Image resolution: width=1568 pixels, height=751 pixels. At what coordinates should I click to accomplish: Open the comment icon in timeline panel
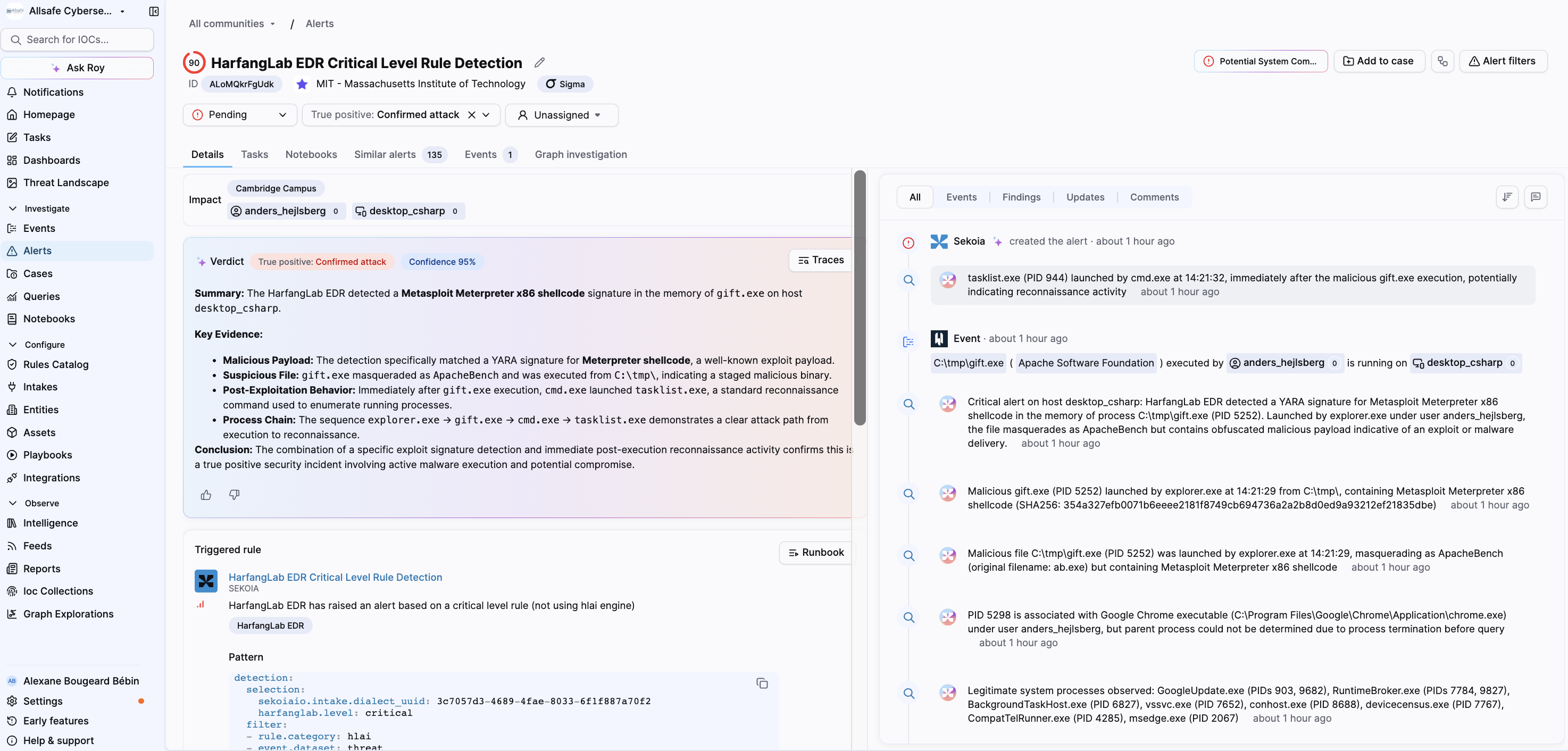point(1535,197)
